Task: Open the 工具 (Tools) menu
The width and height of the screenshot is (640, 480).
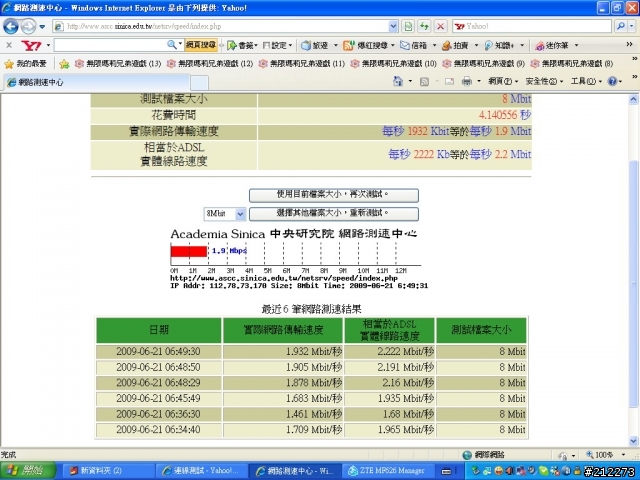Action: pyautogui.click(x=586, y=82)
